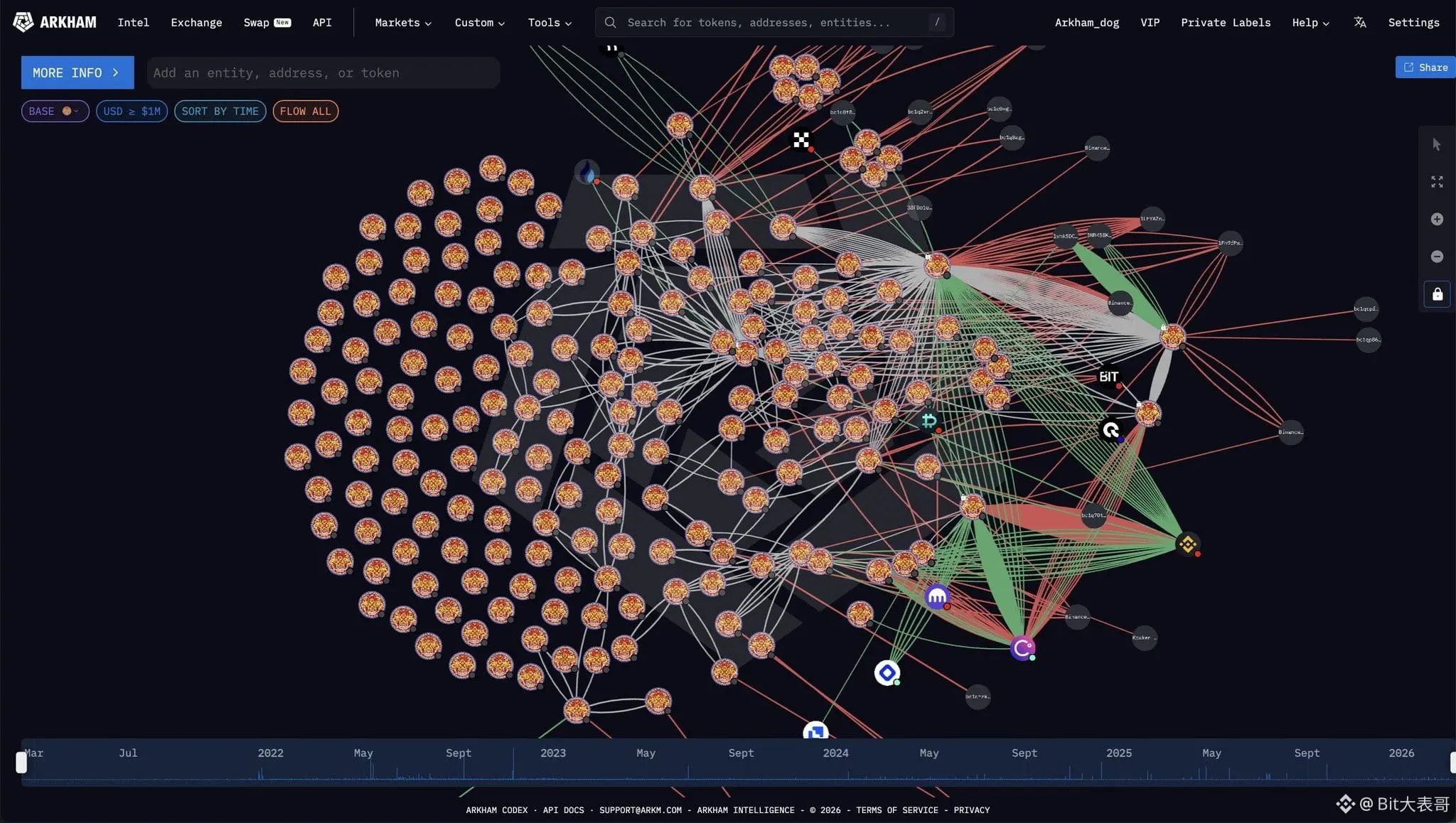Click the fit-to-screen expand icon
The image size is (1456, 823).
tap(1436, 182)
